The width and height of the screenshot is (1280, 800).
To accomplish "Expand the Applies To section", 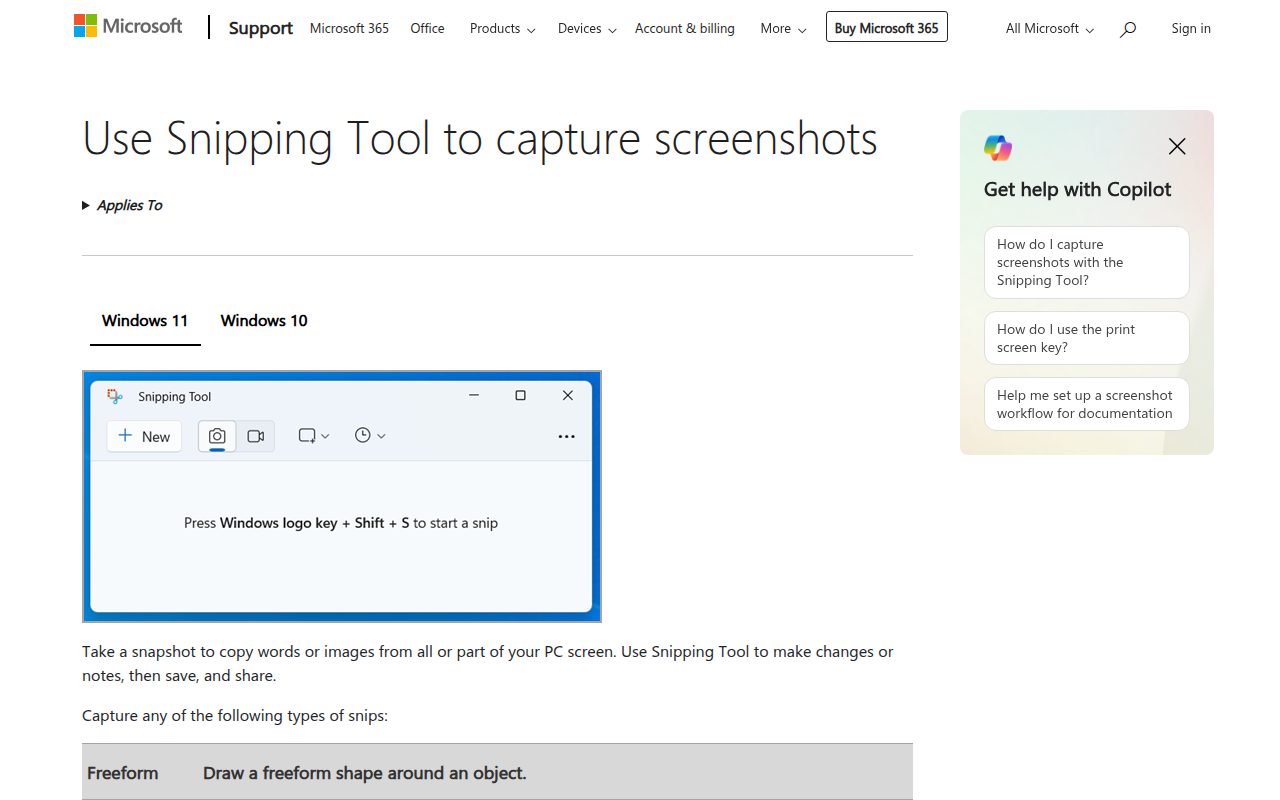I will click(122, 205).
